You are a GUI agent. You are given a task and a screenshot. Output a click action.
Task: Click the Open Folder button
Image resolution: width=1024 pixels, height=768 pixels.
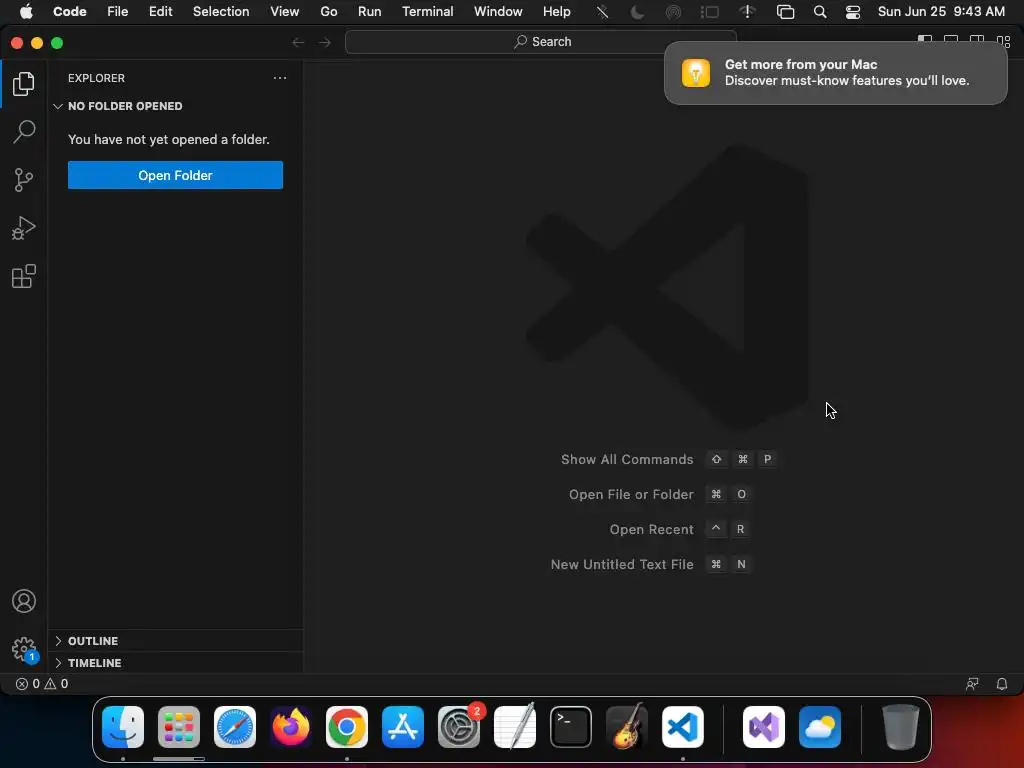(176, 175)
